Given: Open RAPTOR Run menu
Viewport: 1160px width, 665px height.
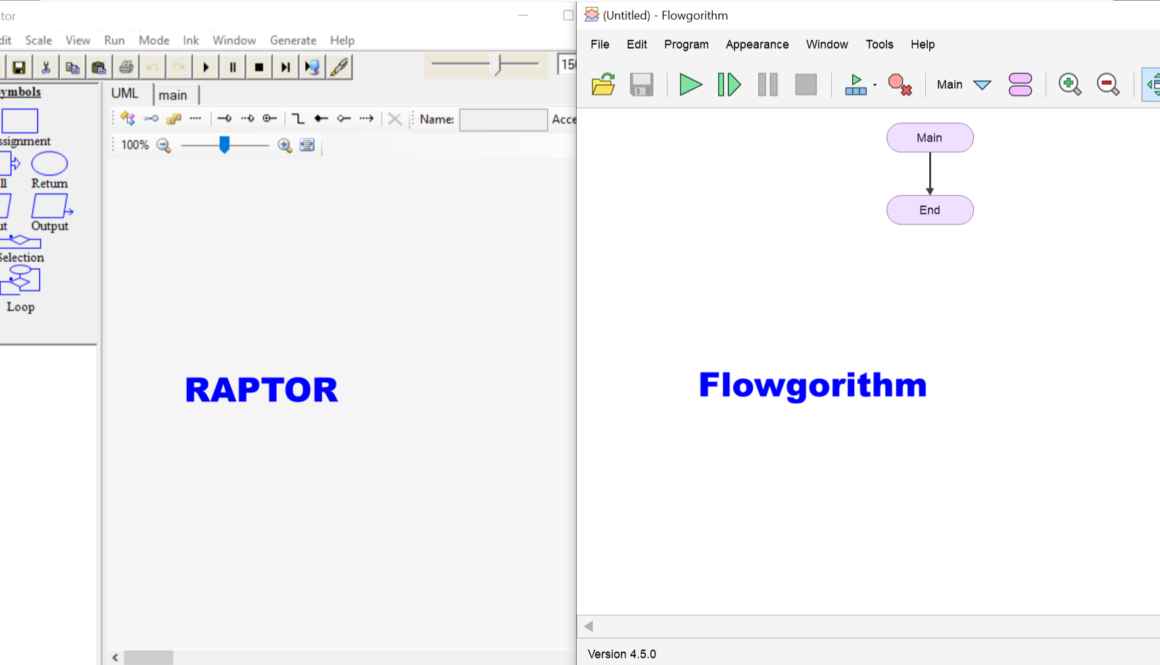Looking at the screenshot, I should click(x=114, y=40).
